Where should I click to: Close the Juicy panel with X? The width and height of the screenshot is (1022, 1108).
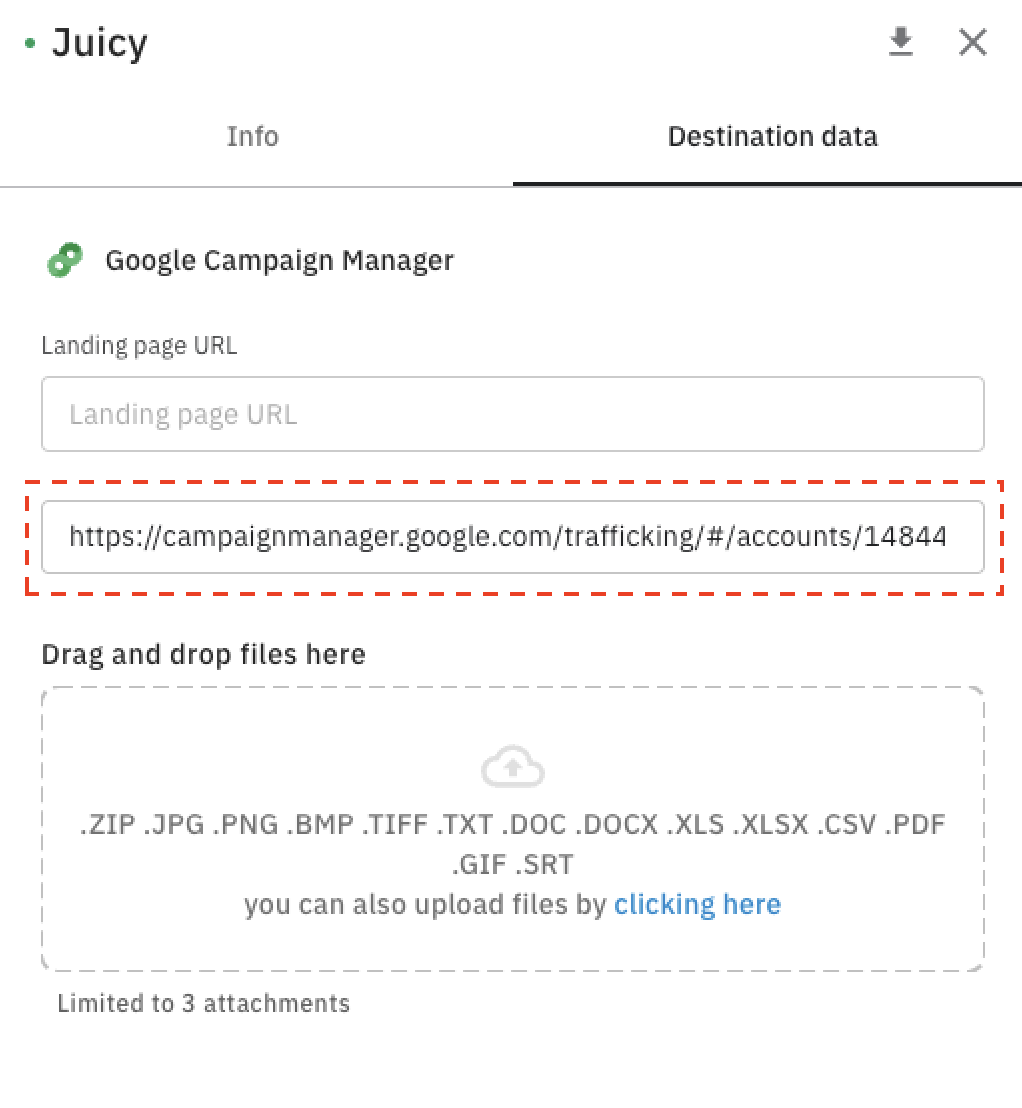[x=972, y=42]
